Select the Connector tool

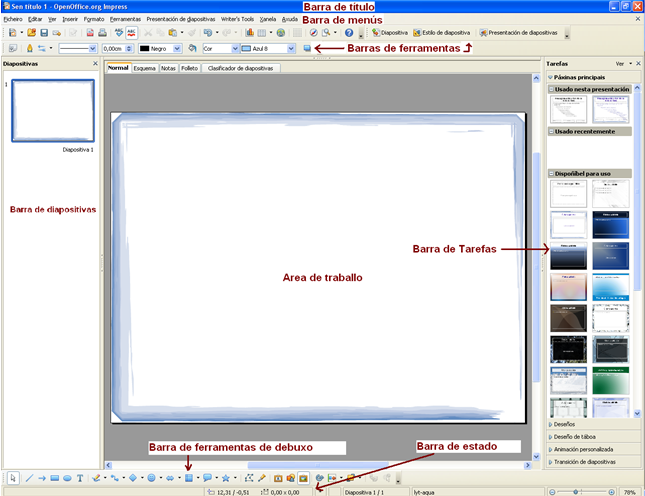[x=115, y=478]
